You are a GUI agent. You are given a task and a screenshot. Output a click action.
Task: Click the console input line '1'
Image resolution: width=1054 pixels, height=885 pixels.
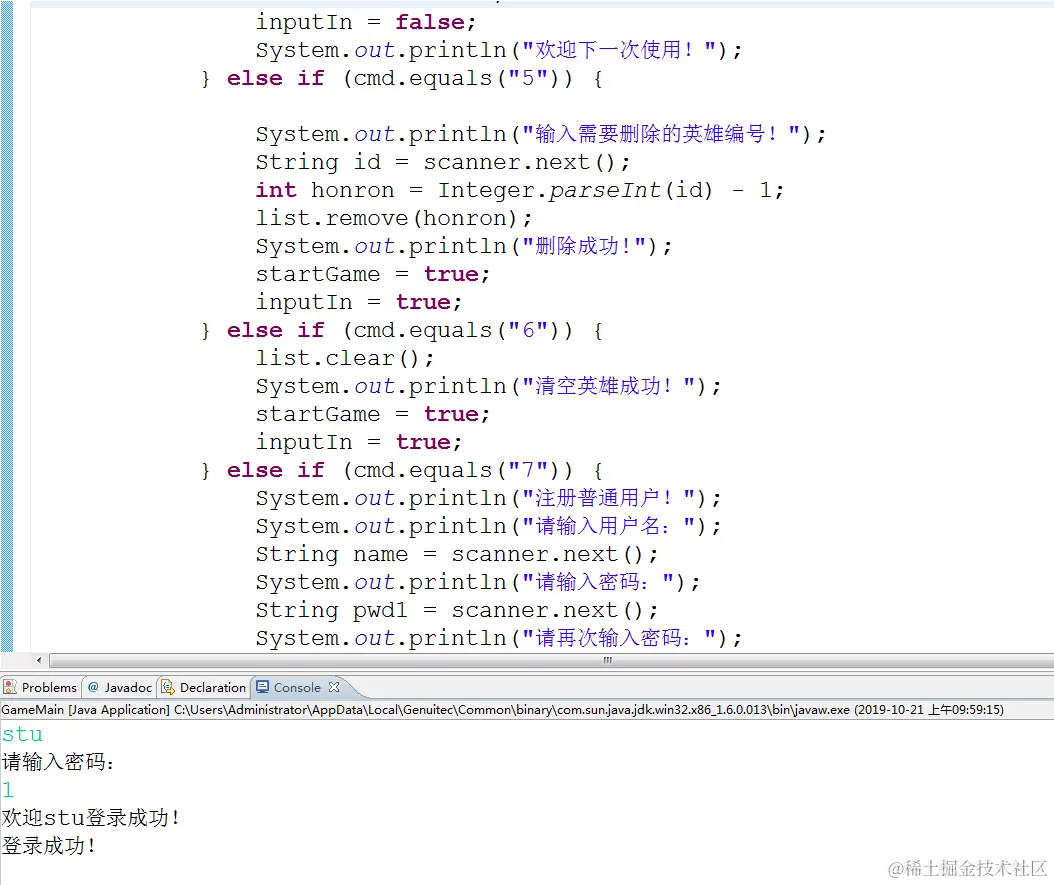click(8, 790)
